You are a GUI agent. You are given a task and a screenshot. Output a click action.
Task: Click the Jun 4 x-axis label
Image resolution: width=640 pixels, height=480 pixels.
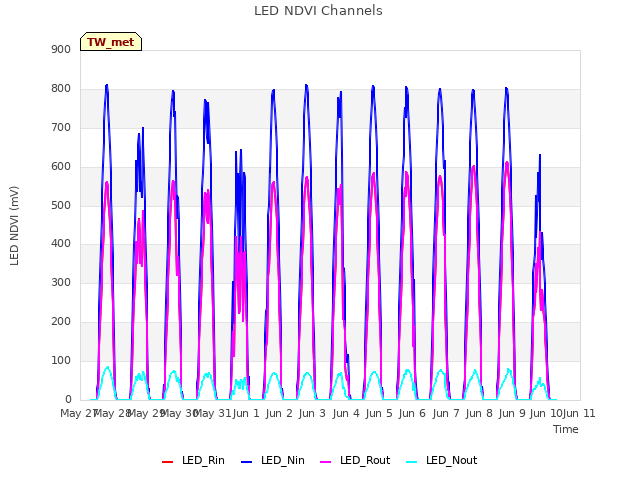pos(346,413)
